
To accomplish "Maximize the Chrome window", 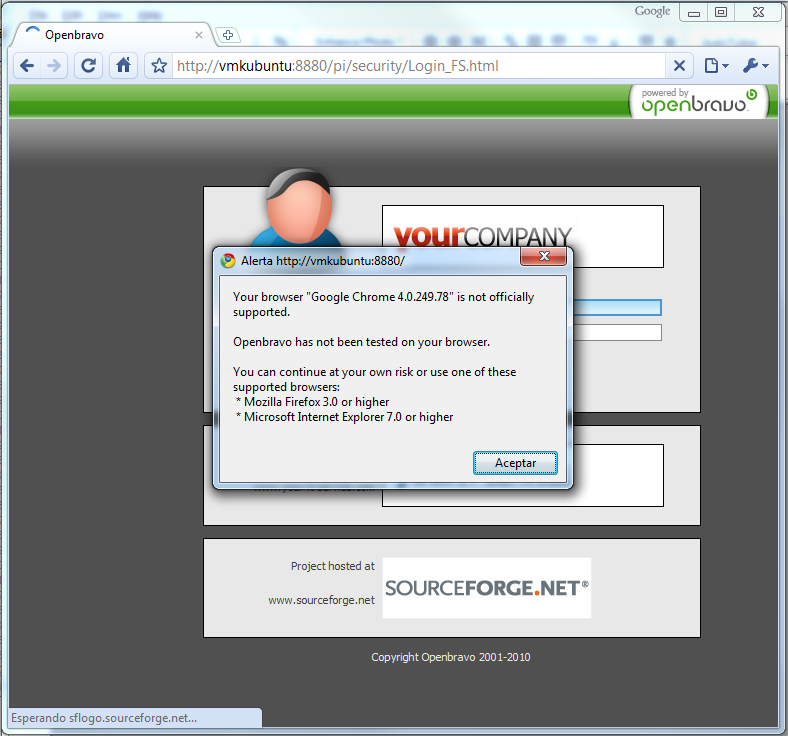I will (x=721, y=13).
